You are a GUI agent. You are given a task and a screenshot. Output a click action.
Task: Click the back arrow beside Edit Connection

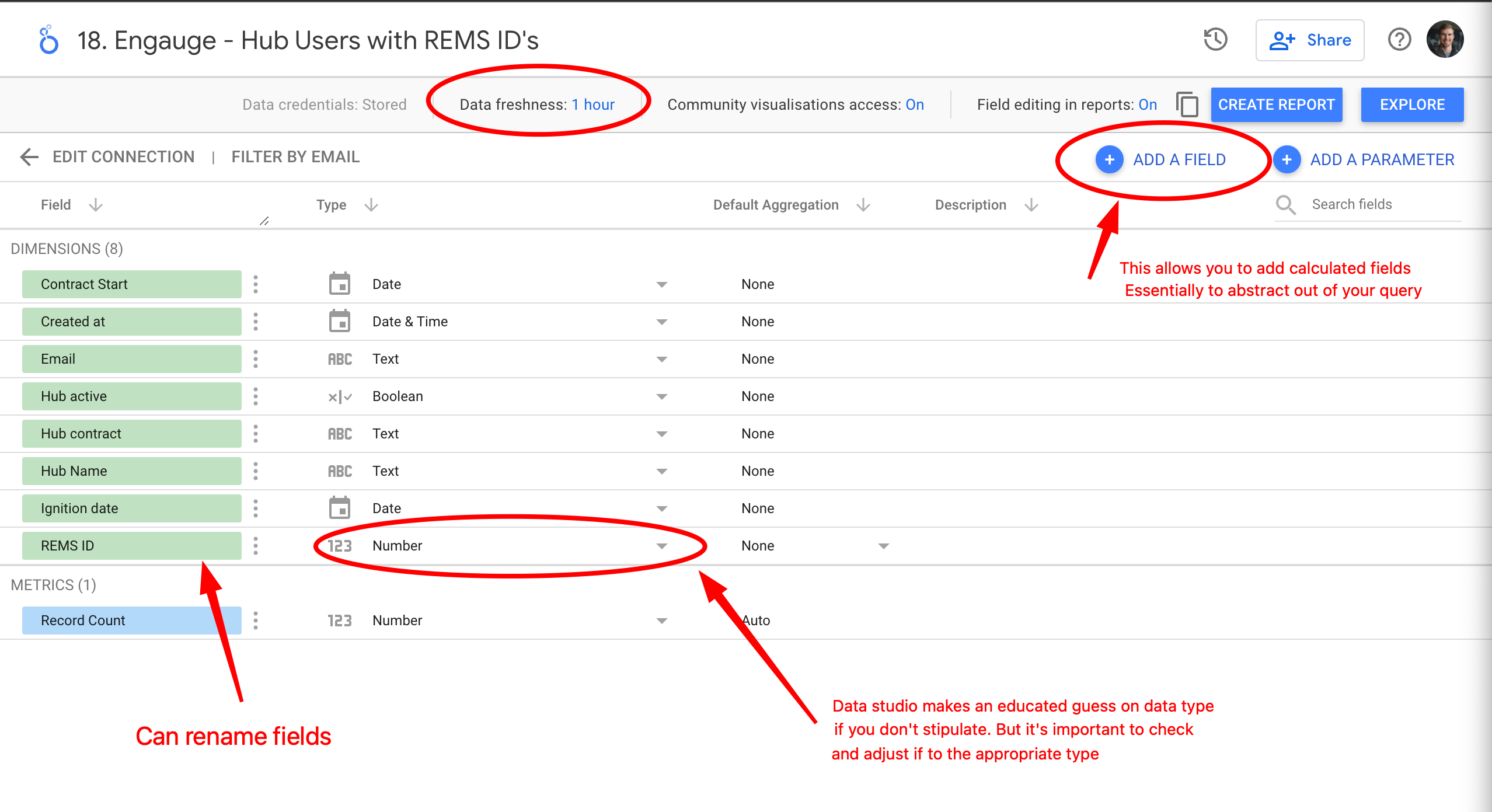(x=29, y=157)
